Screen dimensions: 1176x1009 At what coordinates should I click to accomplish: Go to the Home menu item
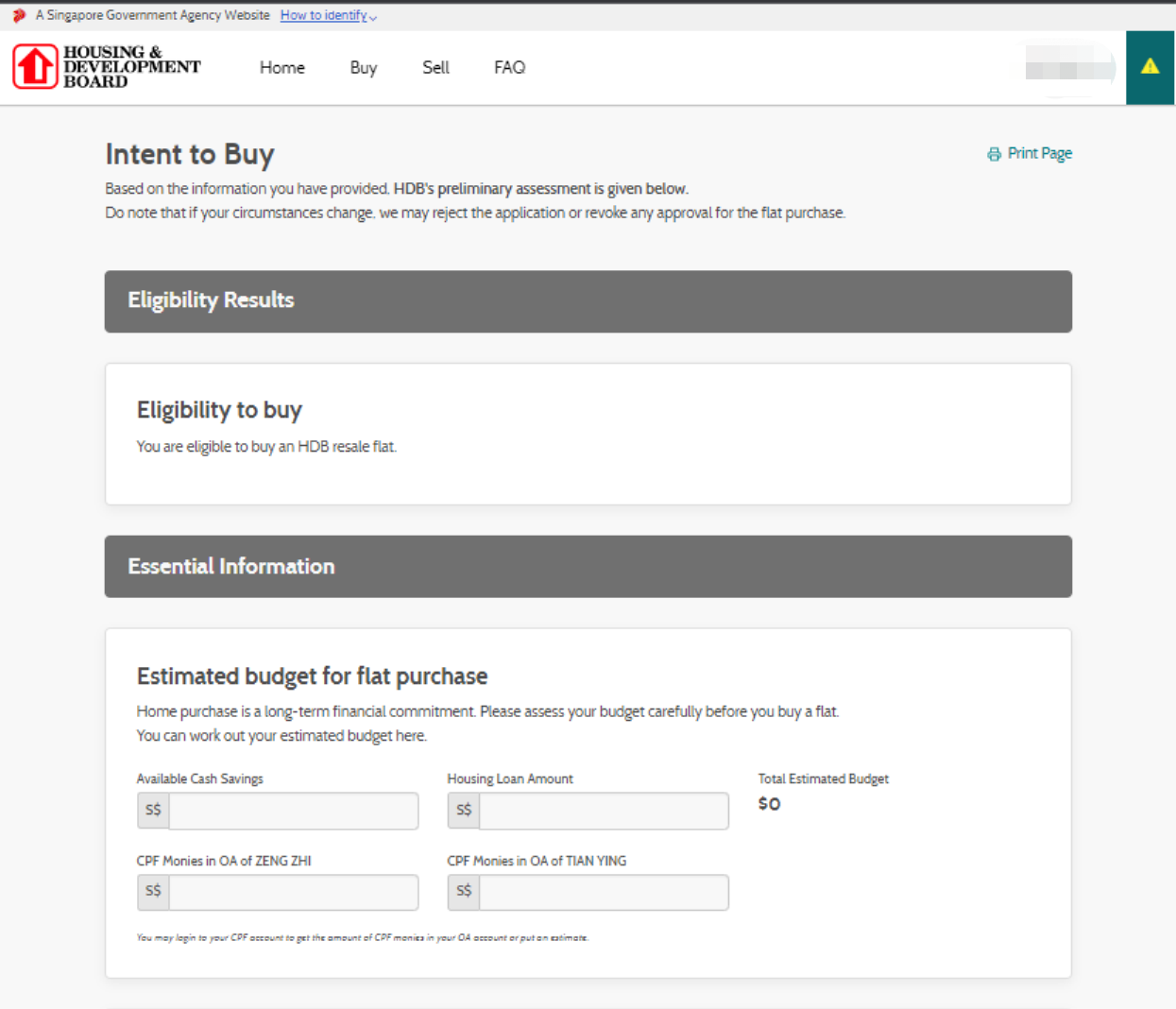point(282,68)
